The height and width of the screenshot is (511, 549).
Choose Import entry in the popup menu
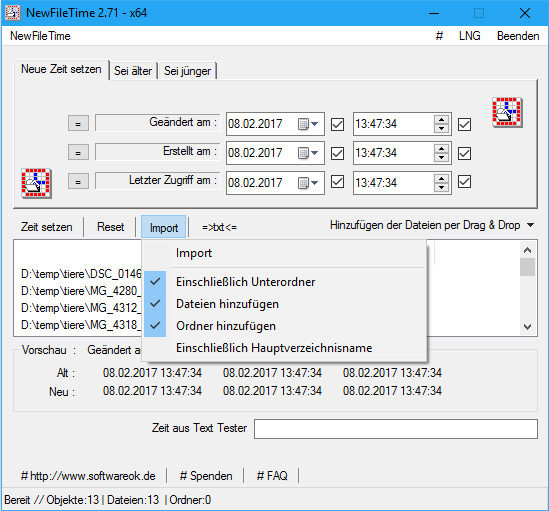tap(284, 253)
